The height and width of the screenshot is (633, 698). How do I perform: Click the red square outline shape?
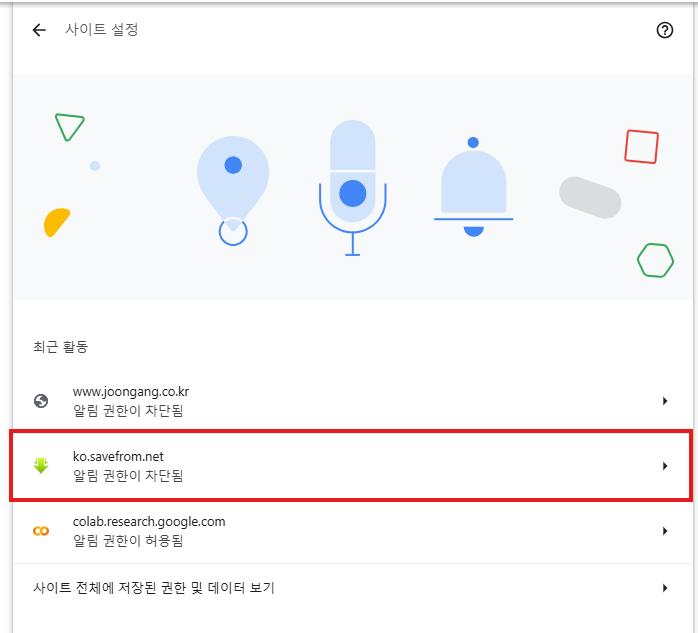pos(641,146)
